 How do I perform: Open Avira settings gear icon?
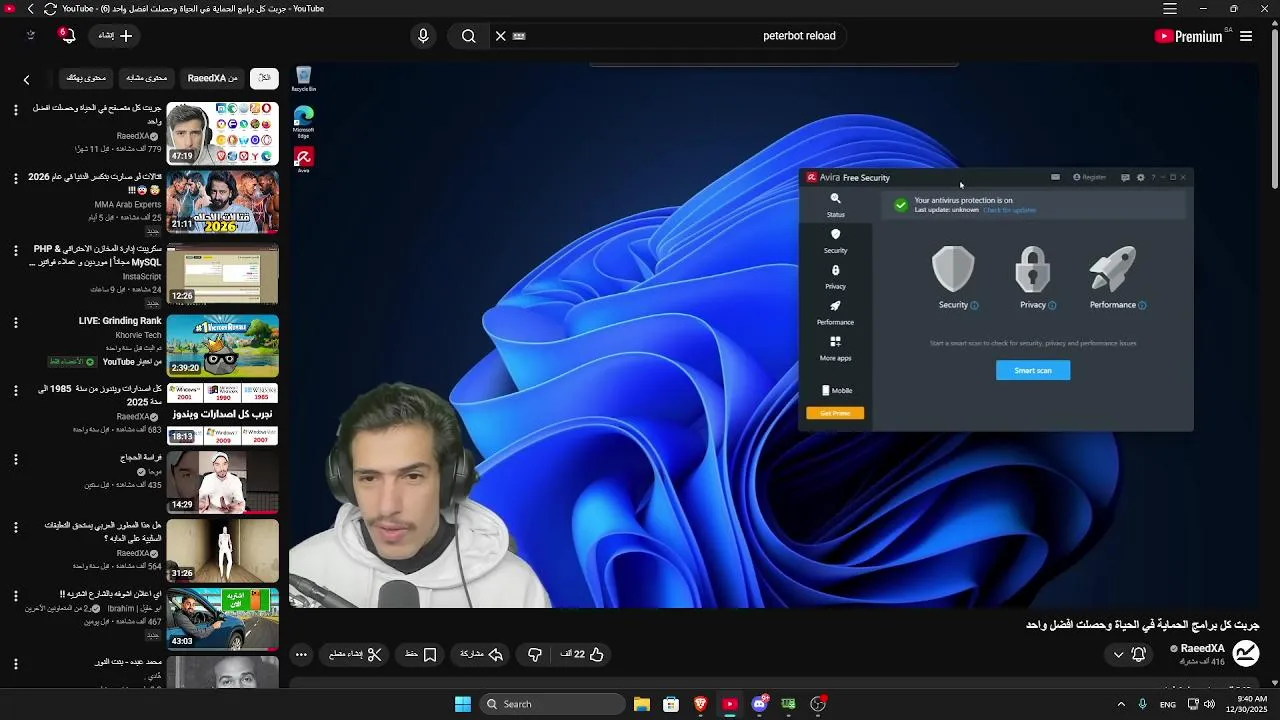(x=1141, y=178)
